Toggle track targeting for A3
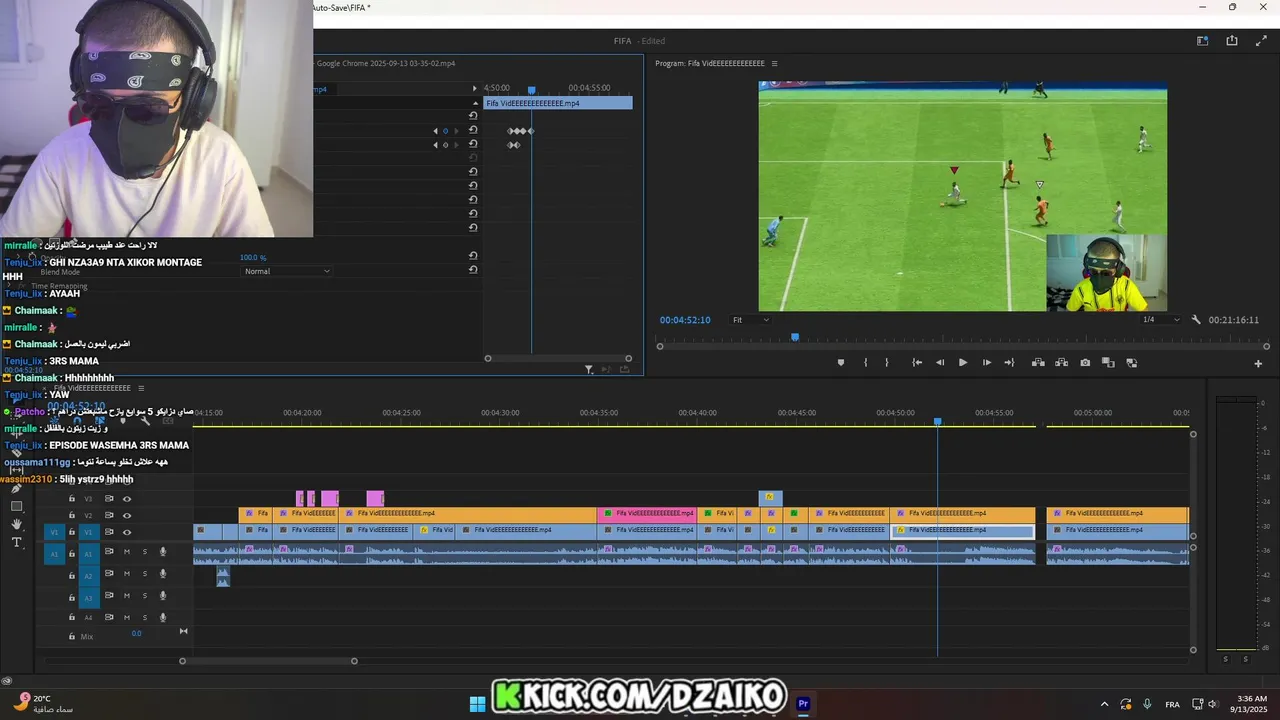This screenshot has width=1280, height=720. tap(88, 597)
